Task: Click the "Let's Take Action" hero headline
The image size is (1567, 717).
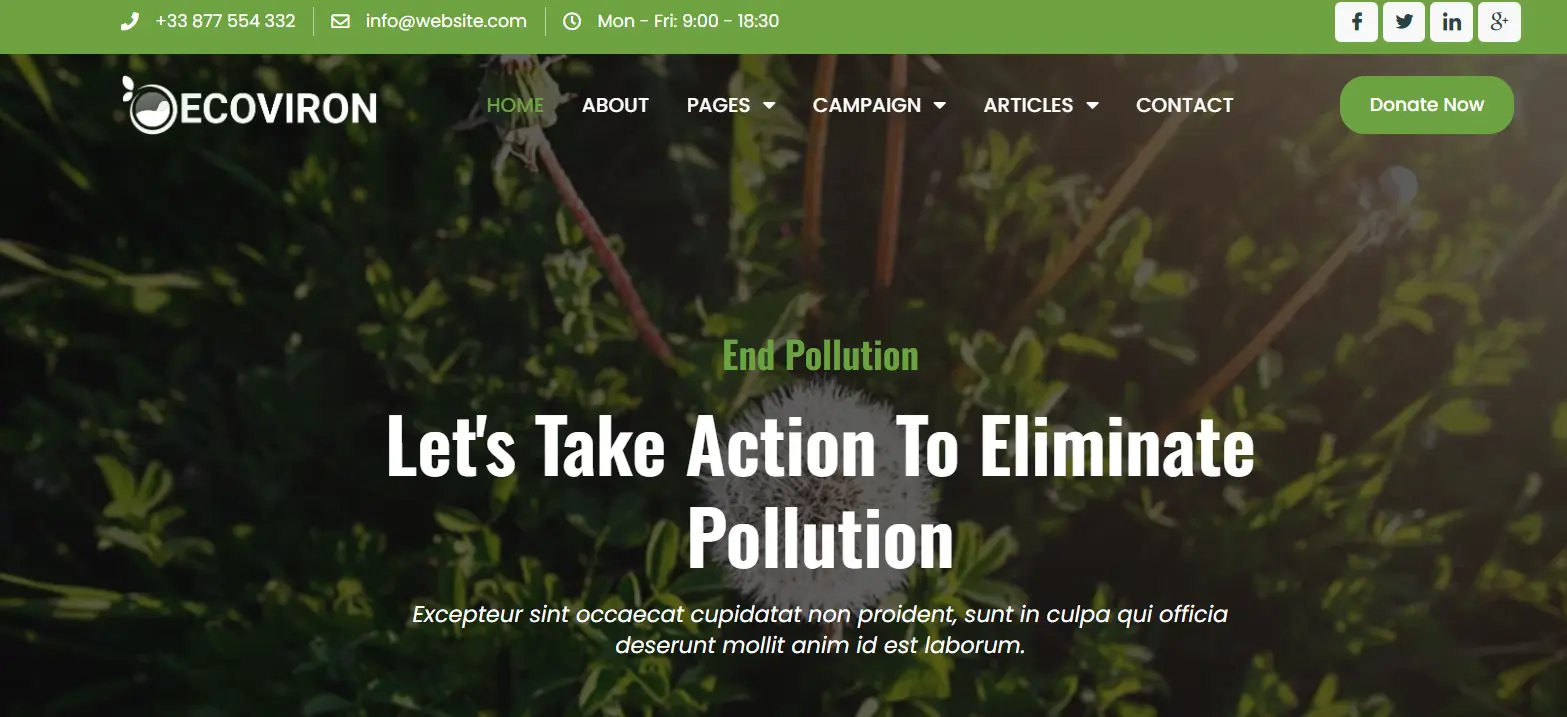Action: (x=820, y=490)
